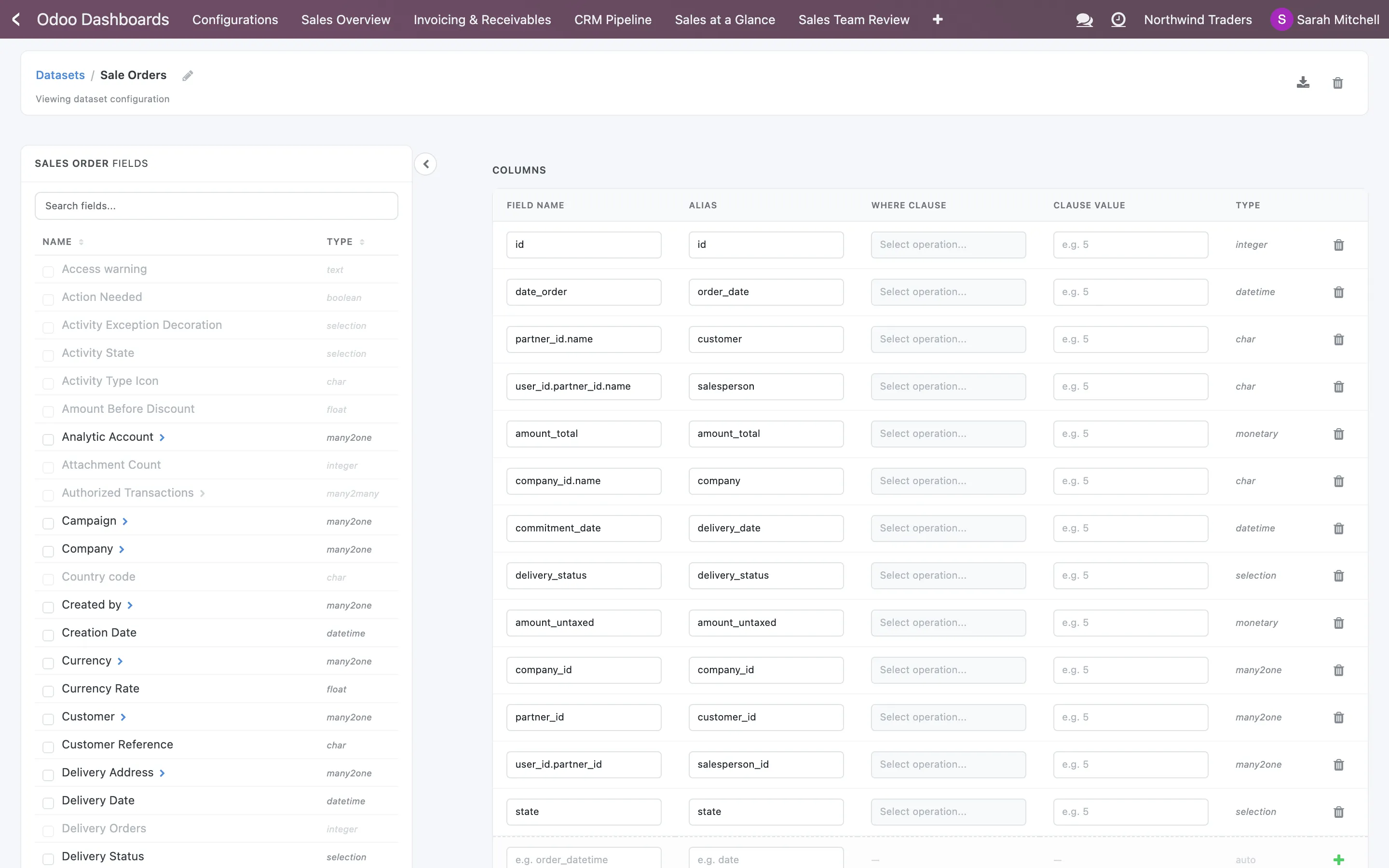This screenshot has height=868, width=1389.
Task: Delete the commitment_date column
Action: coord(1338,528)
